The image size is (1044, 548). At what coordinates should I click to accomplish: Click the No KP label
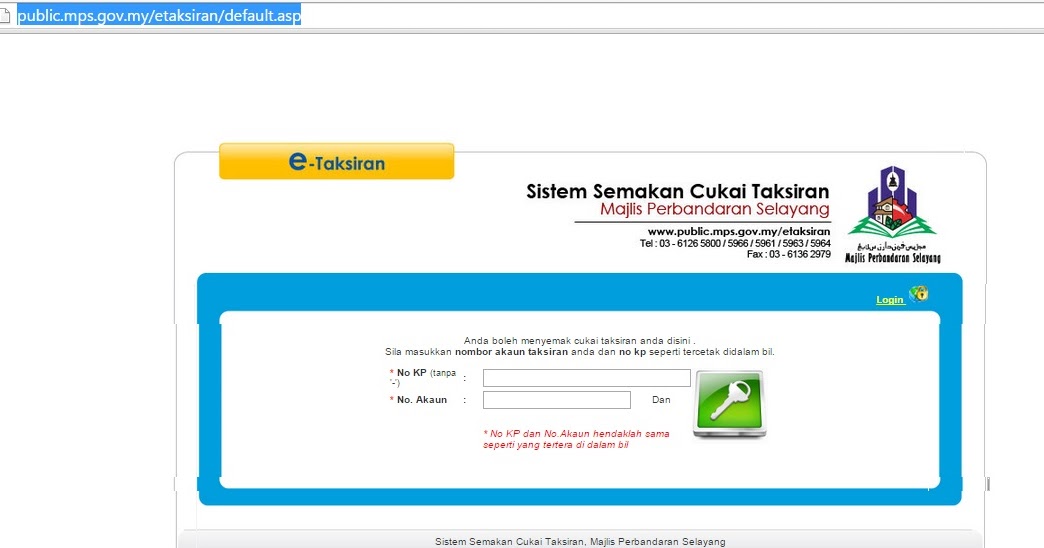coord(423,377)
